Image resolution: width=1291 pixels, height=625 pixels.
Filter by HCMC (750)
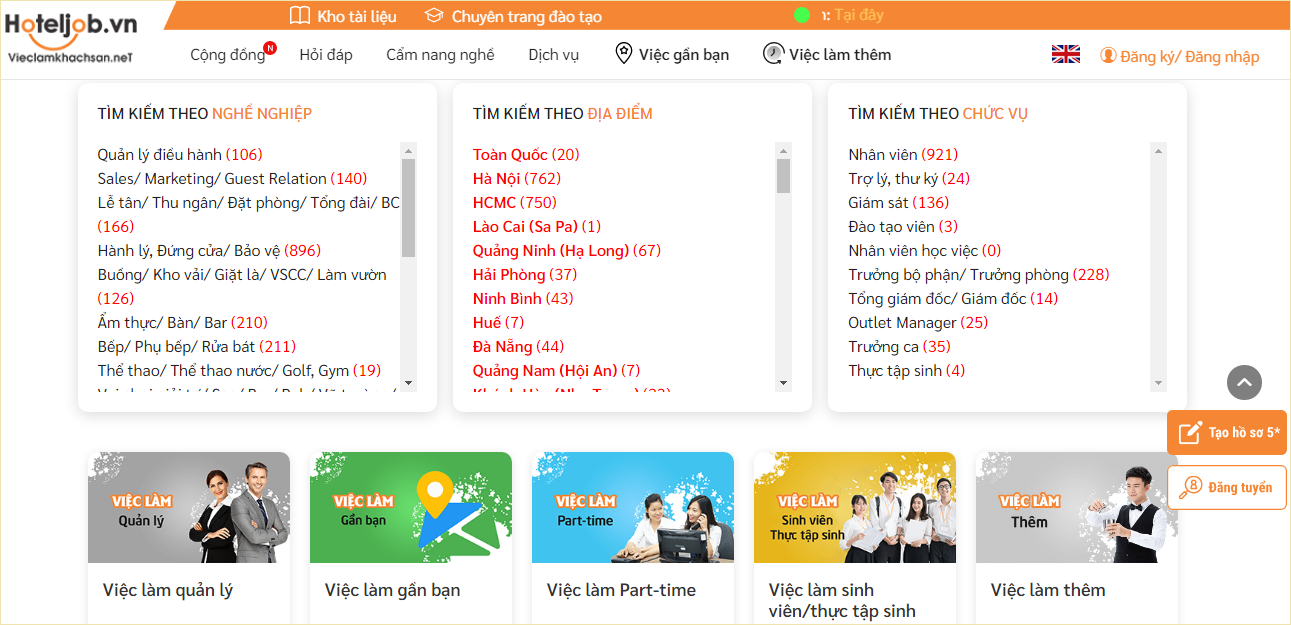515,202
